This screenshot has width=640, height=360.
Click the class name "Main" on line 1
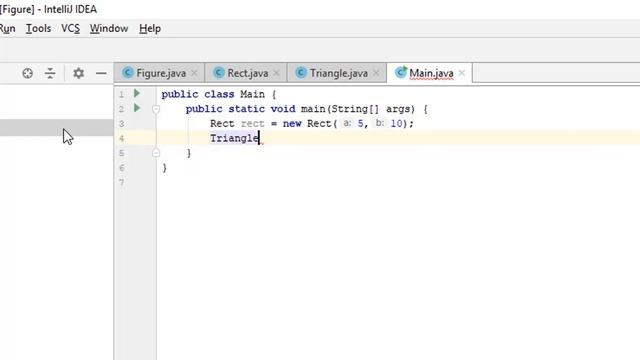252,94
